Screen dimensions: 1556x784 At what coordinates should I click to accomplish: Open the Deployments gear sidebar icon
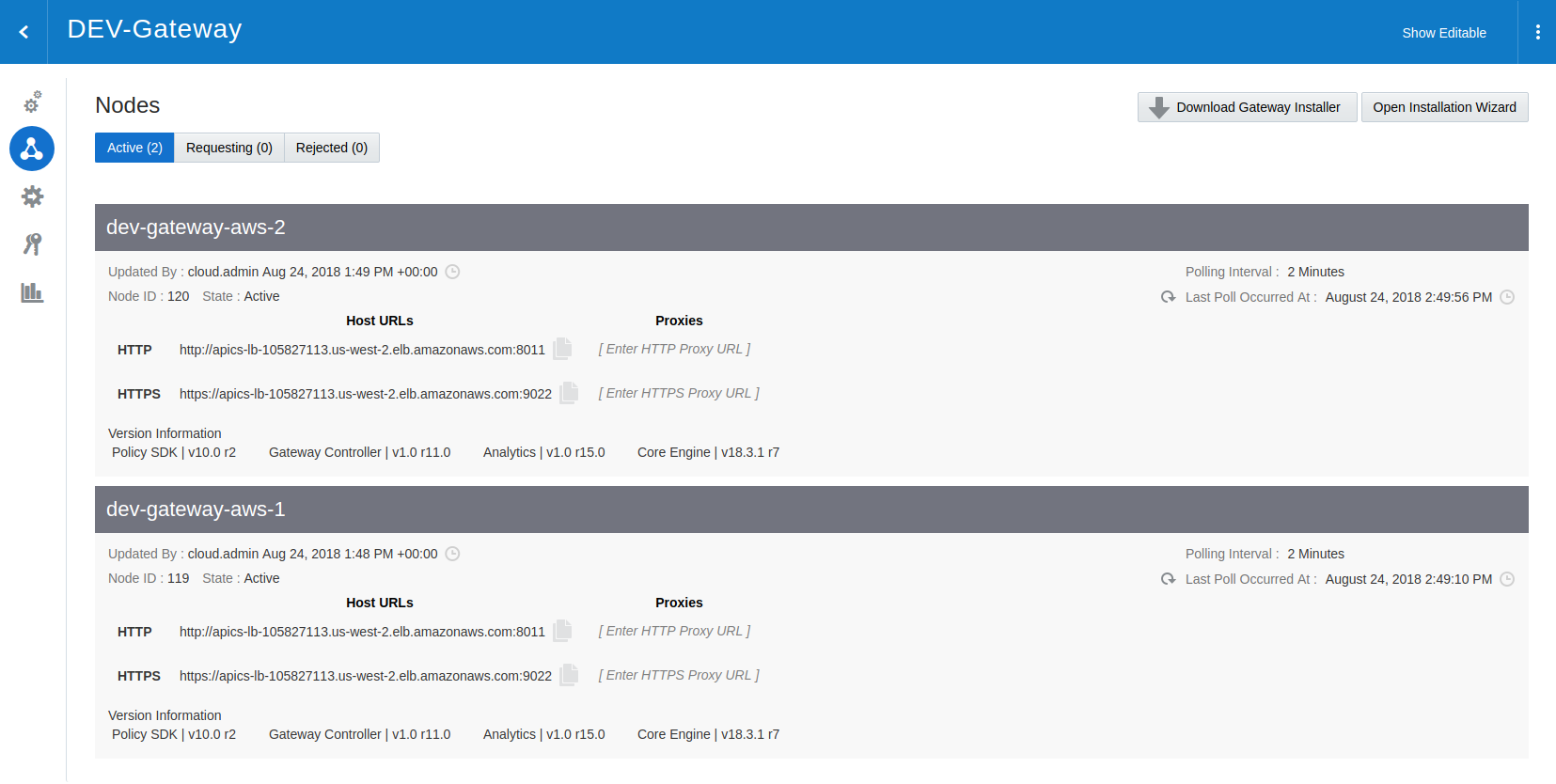pyautogui.click(x=32, y=196)
